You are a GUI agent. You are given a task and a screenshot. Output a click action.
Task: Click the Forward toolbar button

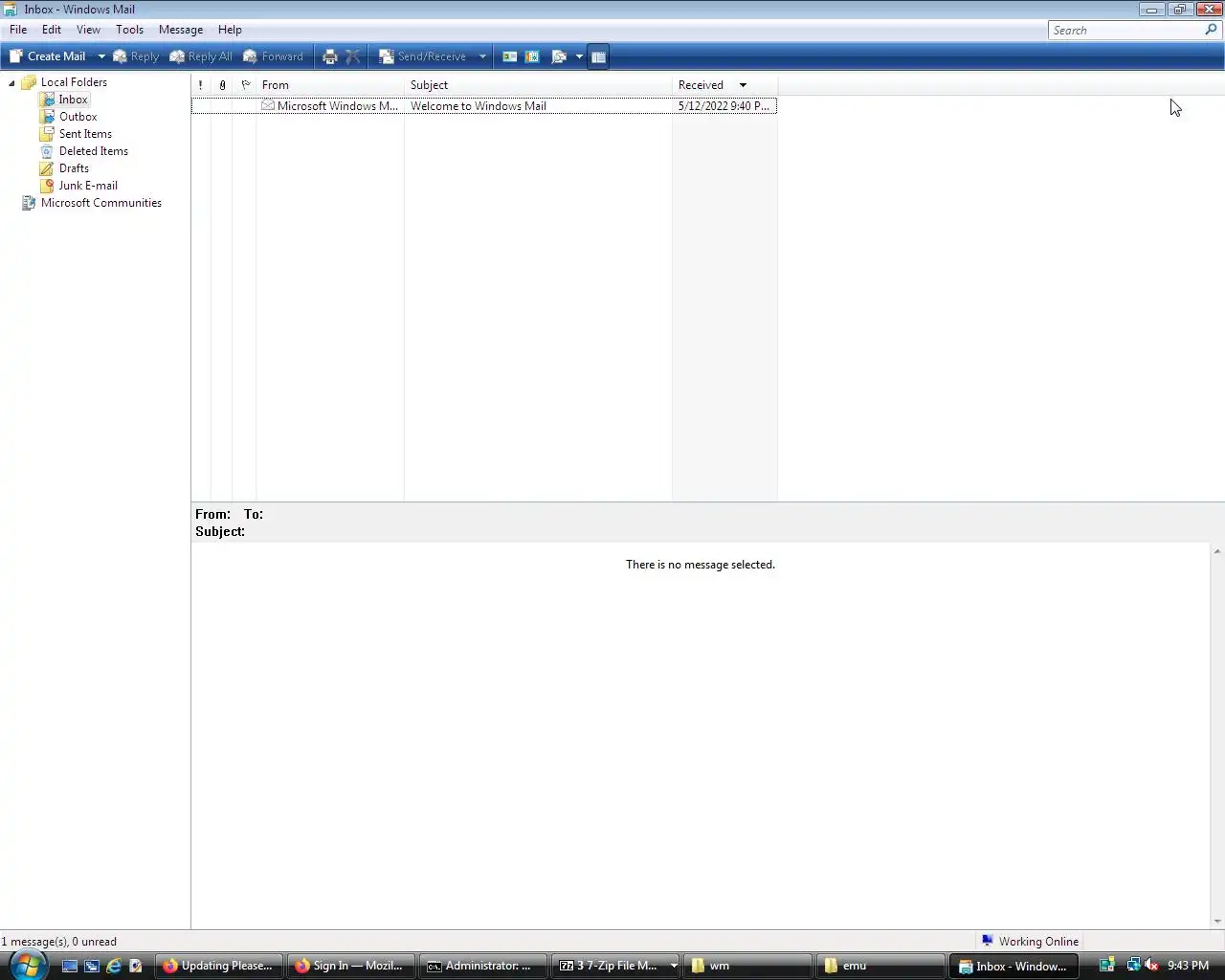pos(274,56)
